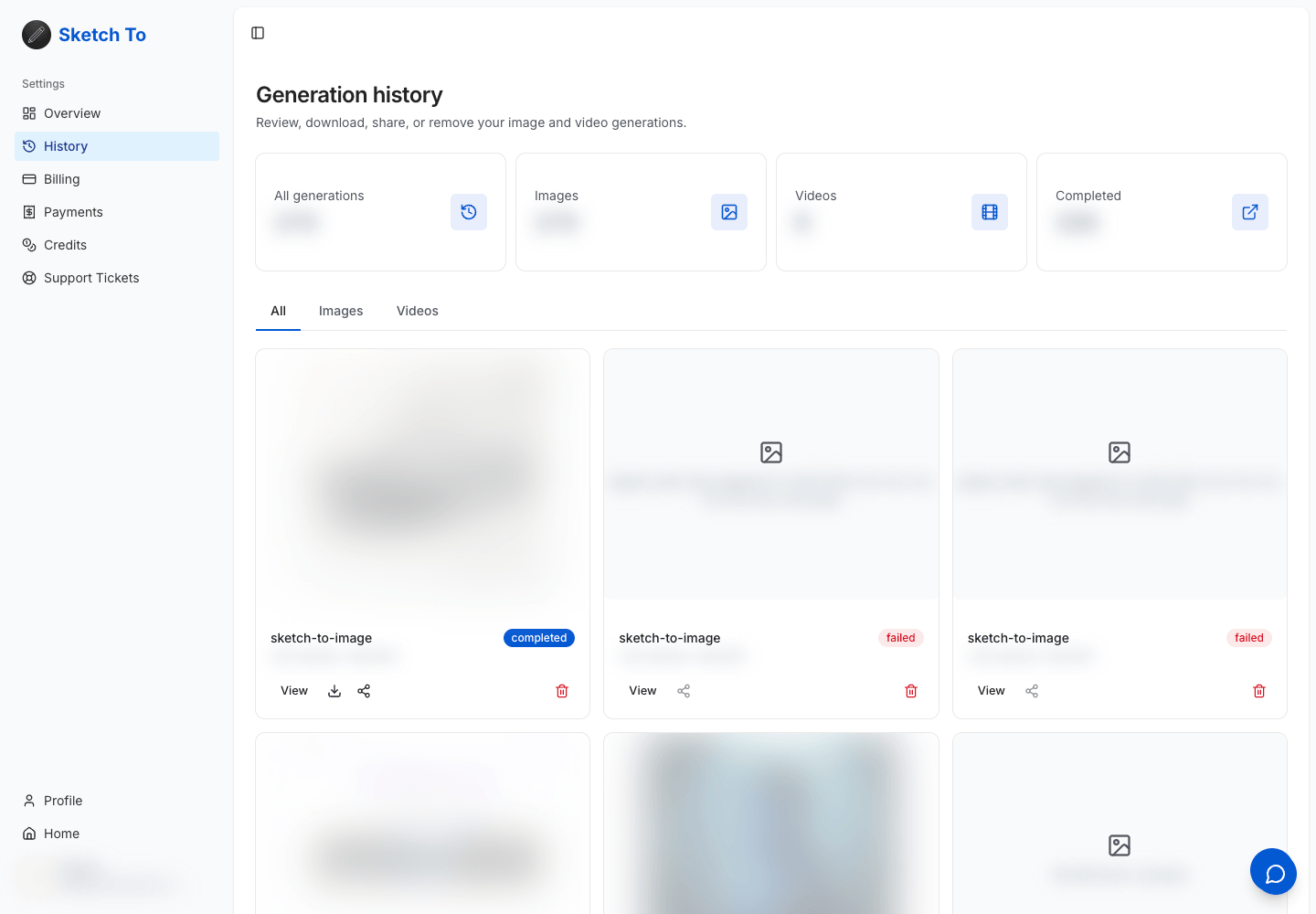The width and height of the screenshot is (1316, 914).
Task: Share the first failed generation, second card
Action: [684, 691]
